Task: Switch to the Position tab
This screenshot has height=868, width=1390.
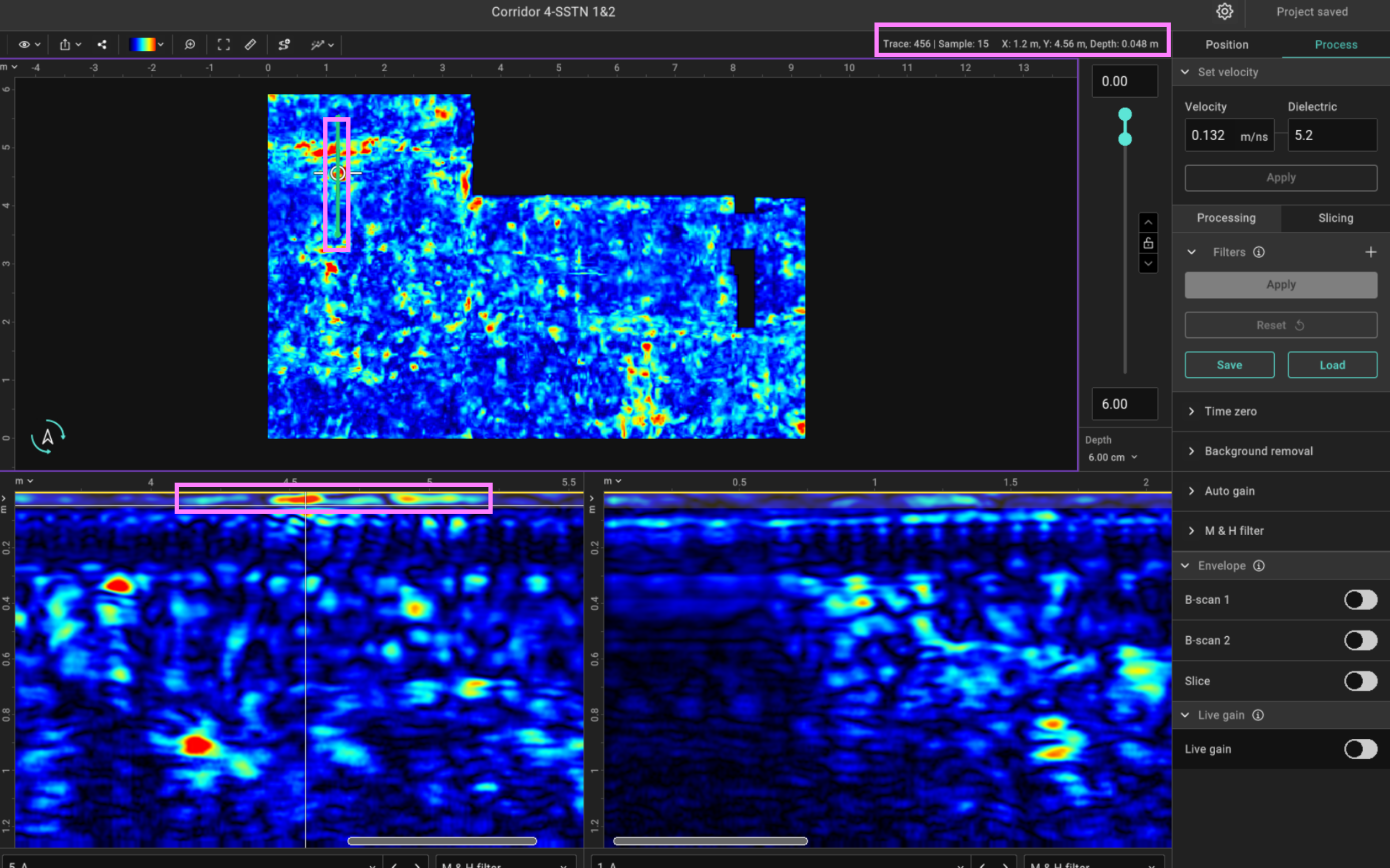Action: (1226, 44)
